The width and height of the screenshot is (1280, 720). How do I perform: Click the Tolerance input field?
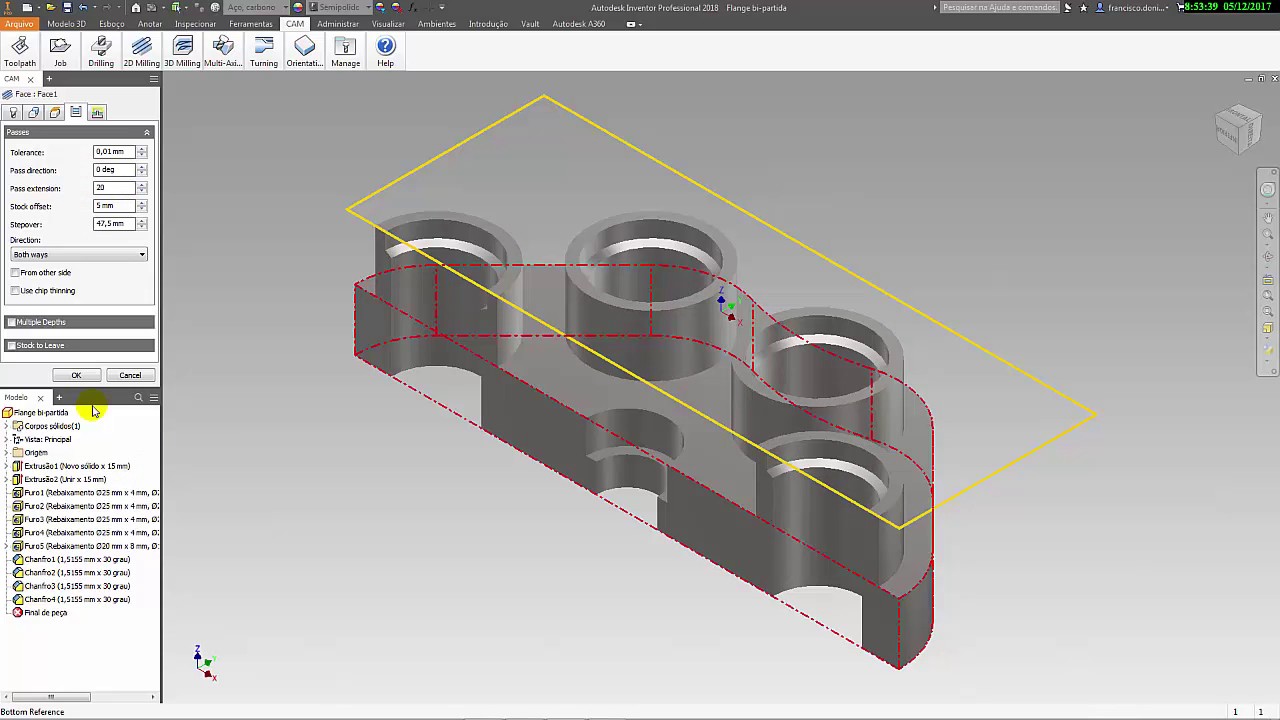click(x=114, y=152)
